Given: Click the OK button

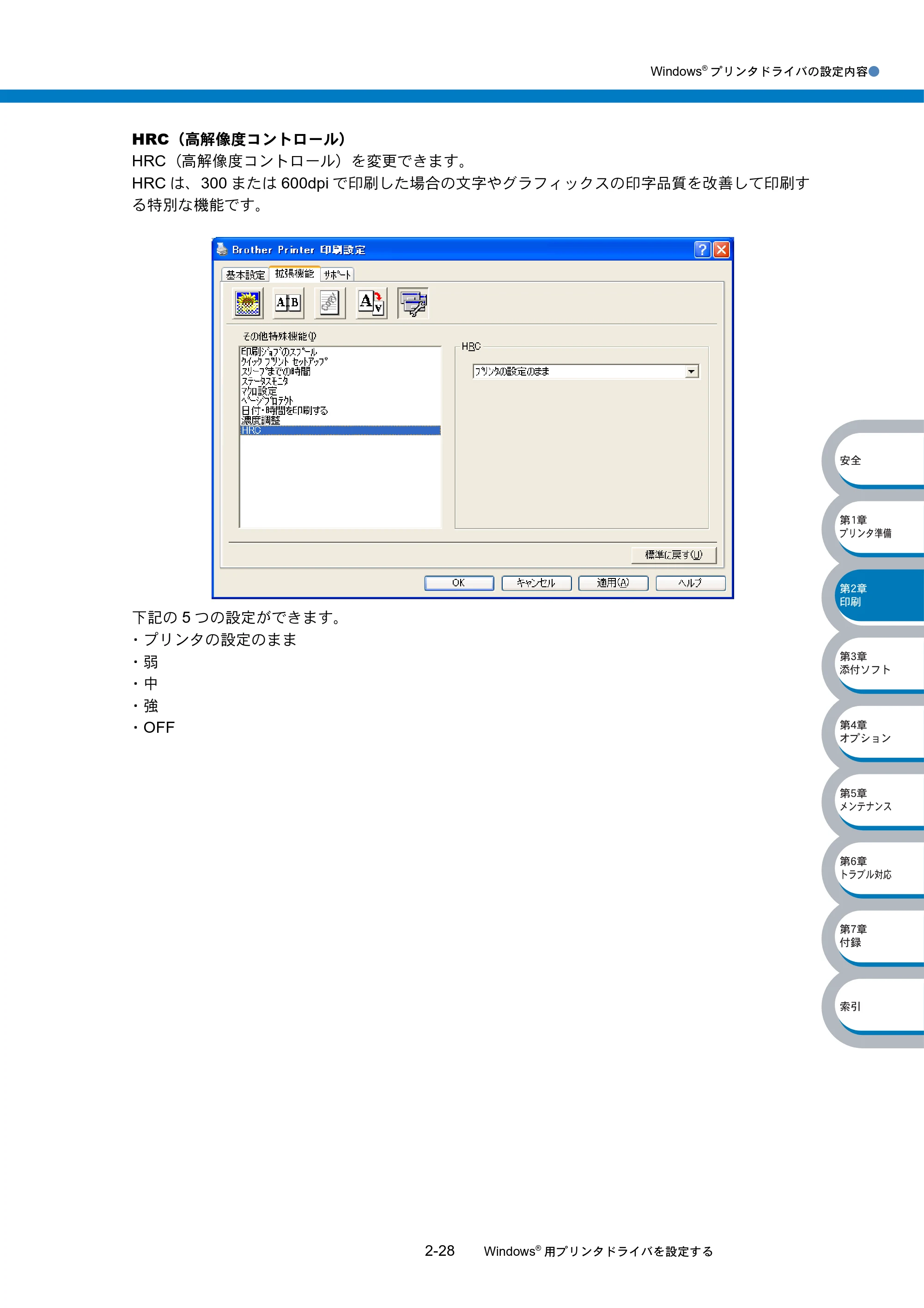Looking at the screenshot, I should 459,583.
